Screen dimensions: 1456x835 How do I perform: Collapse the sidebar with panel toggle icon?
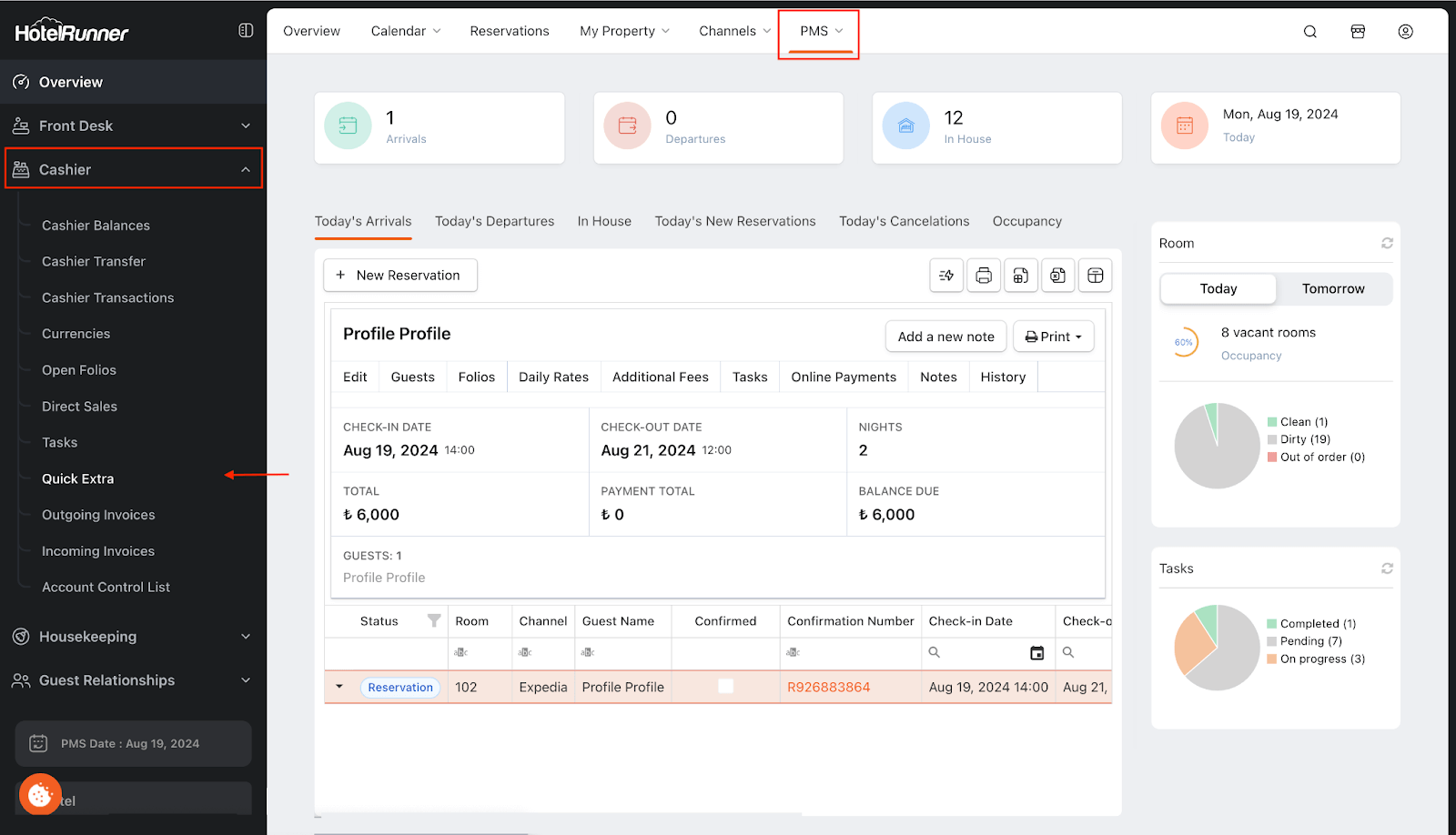tap(246, 31)
